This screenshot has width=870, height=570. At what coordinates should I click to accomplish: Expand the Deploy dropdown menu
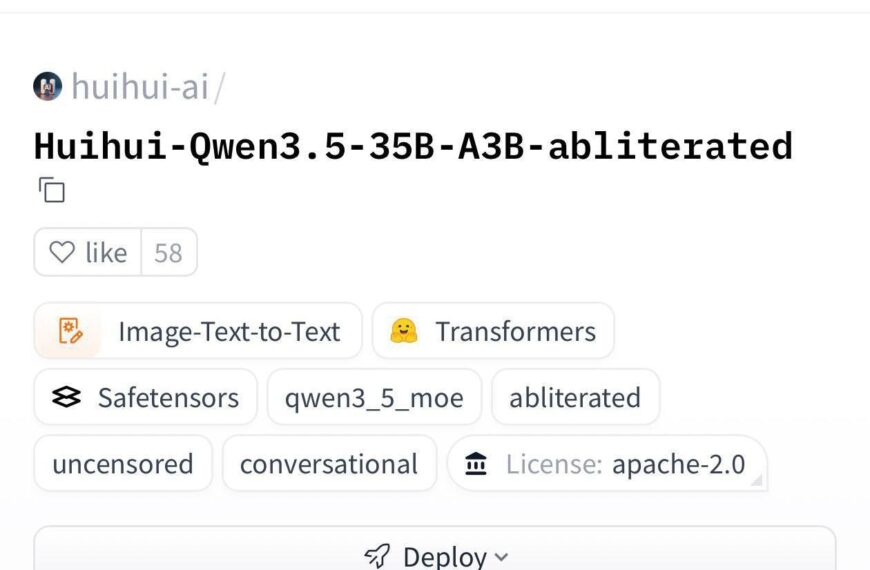coord(500,557)
